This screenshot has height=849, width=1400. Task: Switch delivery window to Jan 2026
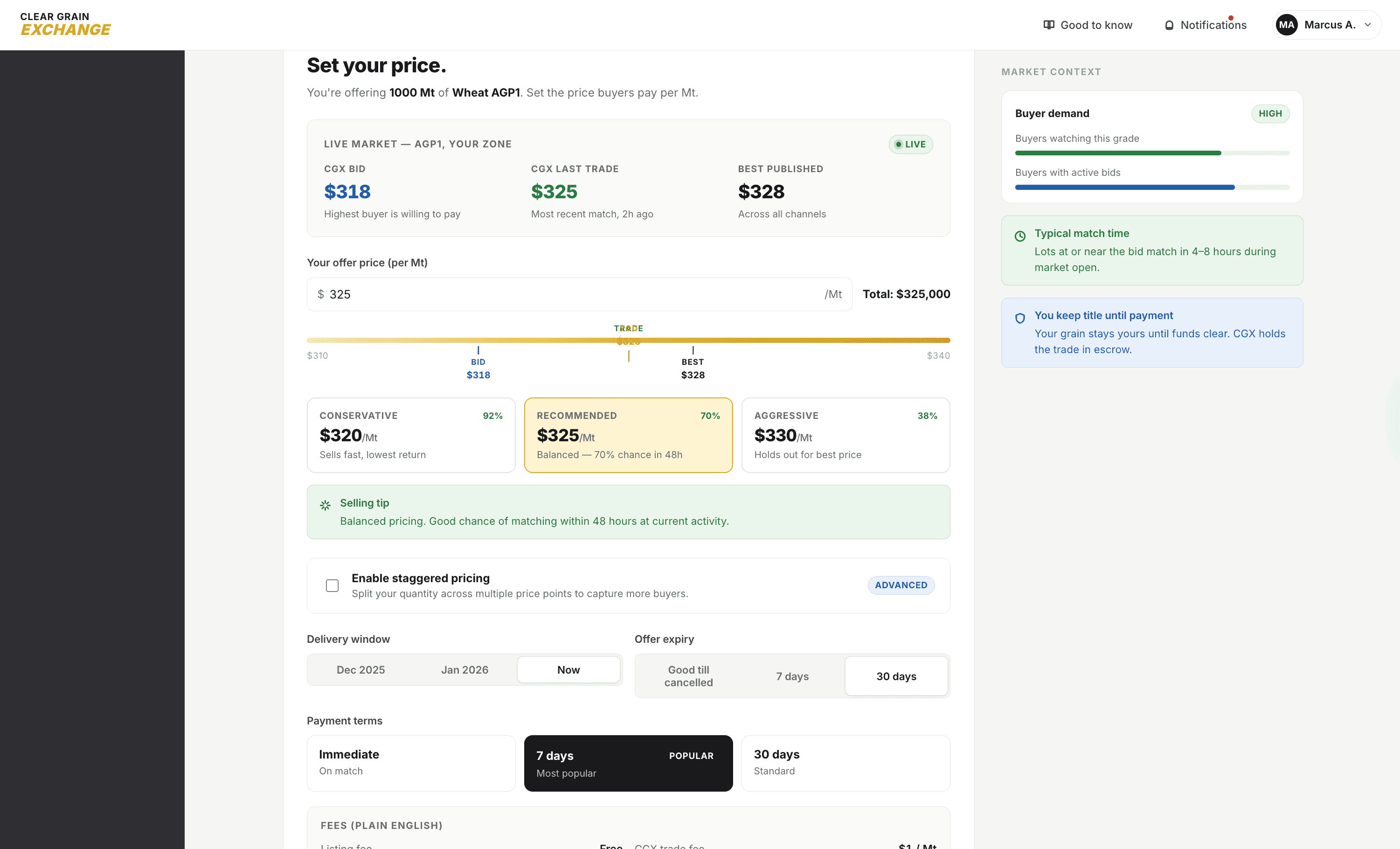click(x=464, y=669)
